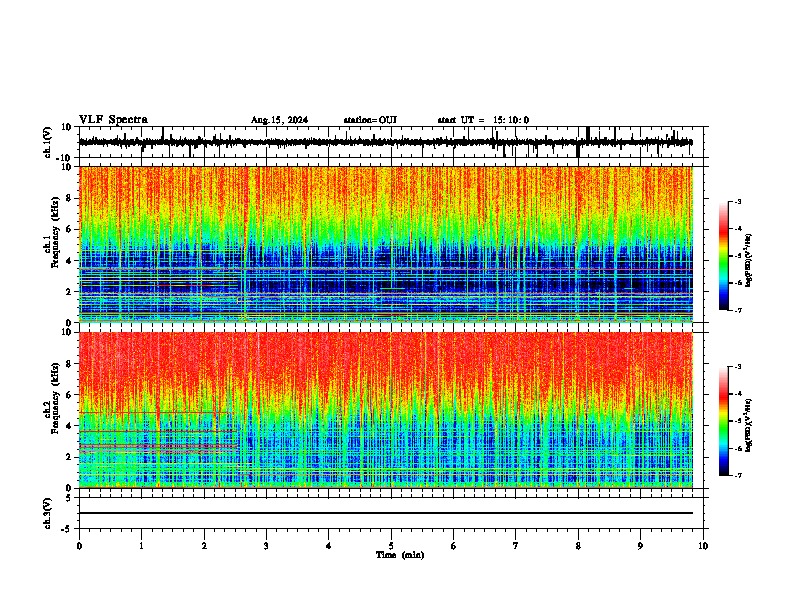Click the "ch.1(V)" waveform axis label

tap(48, 142)
